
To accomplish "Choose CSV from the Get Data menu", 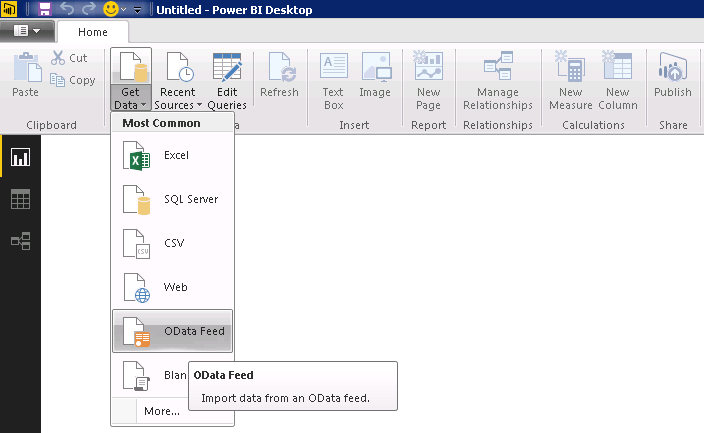I will [172, 243].
